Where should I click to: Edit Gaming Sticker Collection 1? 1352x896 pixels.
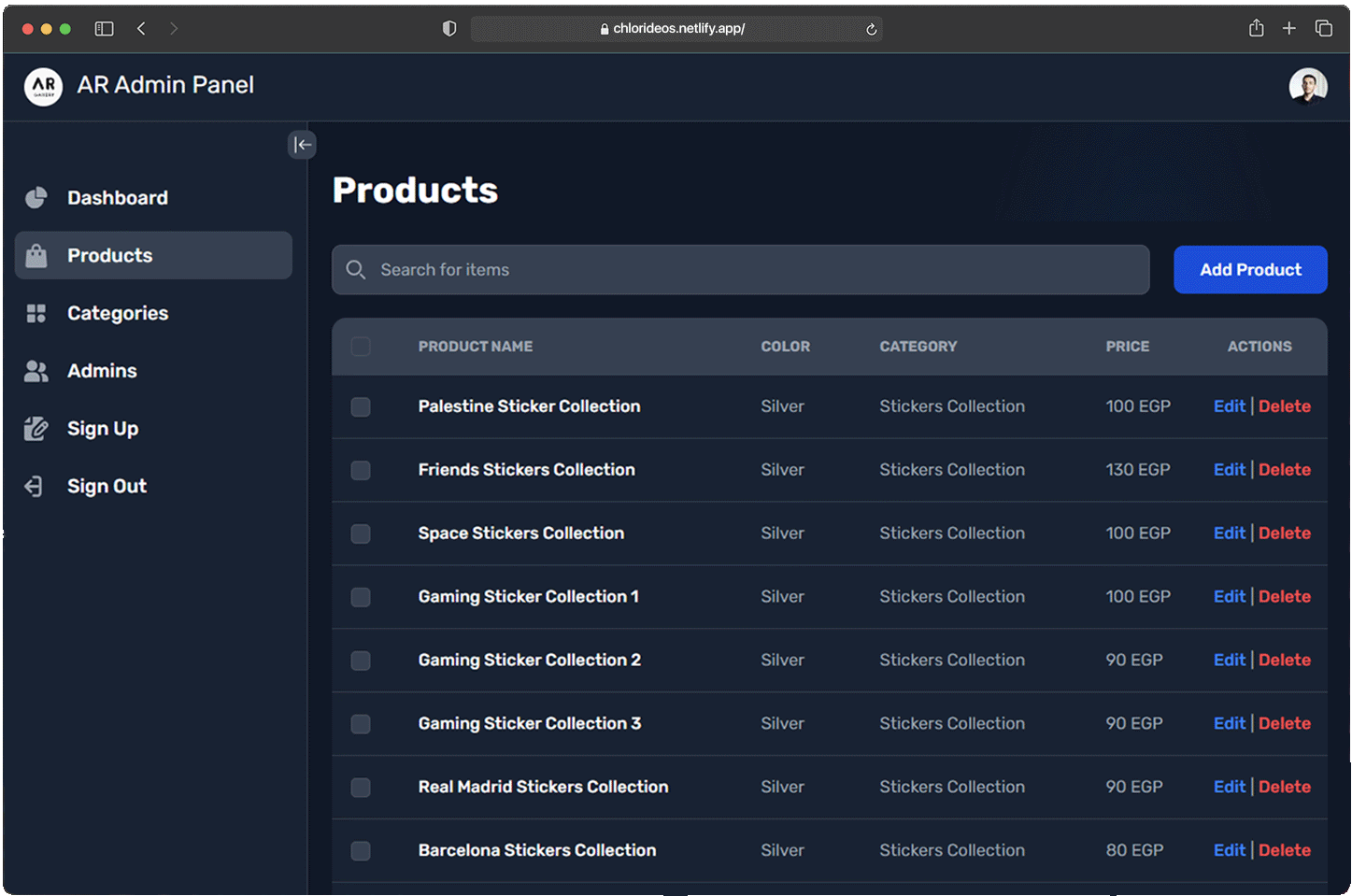click(1229, 597)
